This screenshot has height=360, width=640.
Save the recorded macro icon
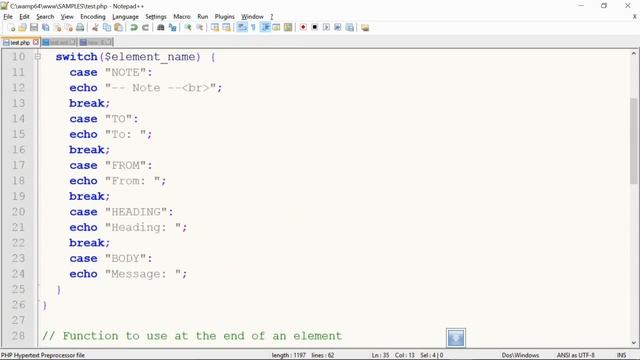350,27
